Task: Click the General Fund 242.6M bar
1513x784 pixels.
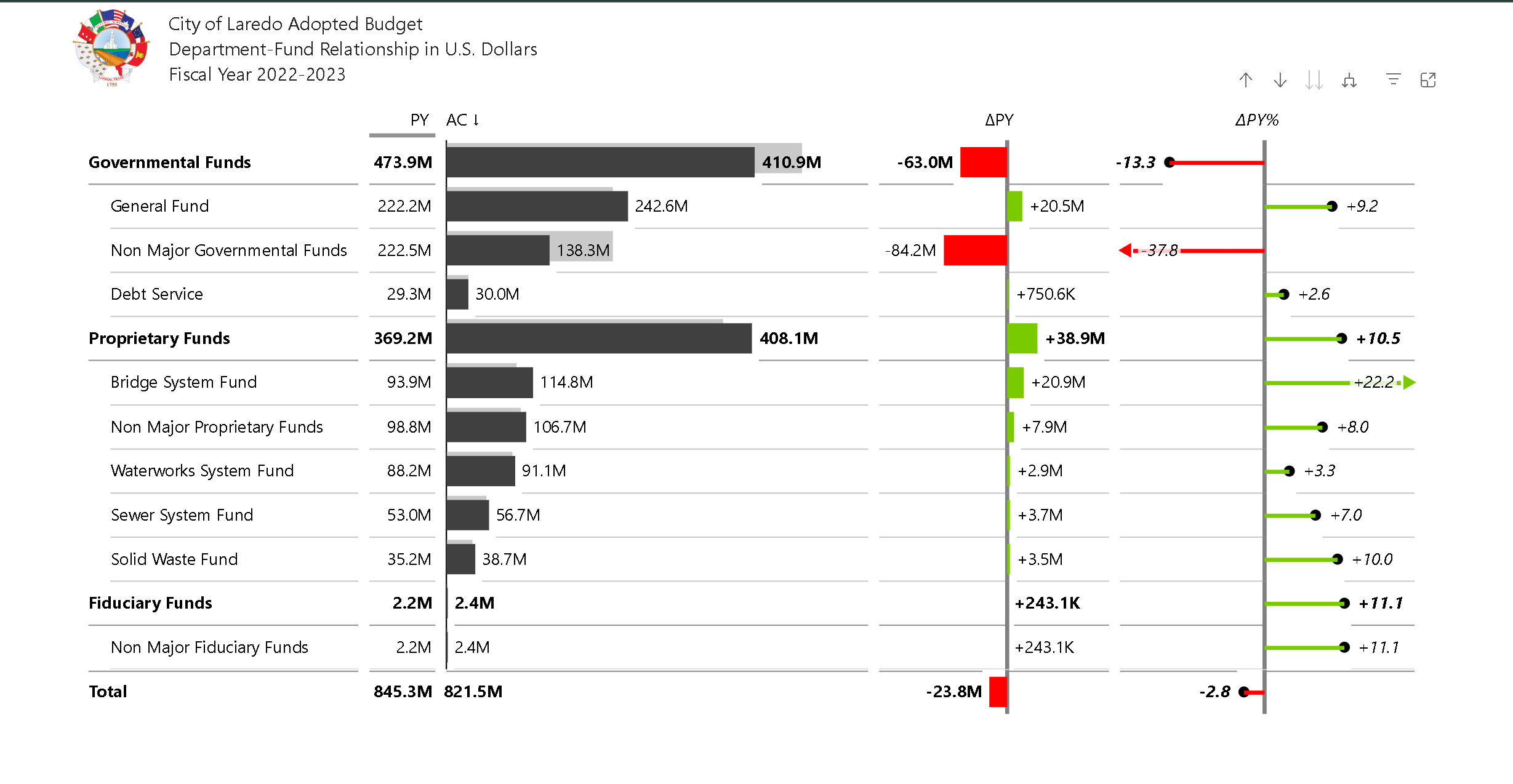Action: tap(537, 206)
